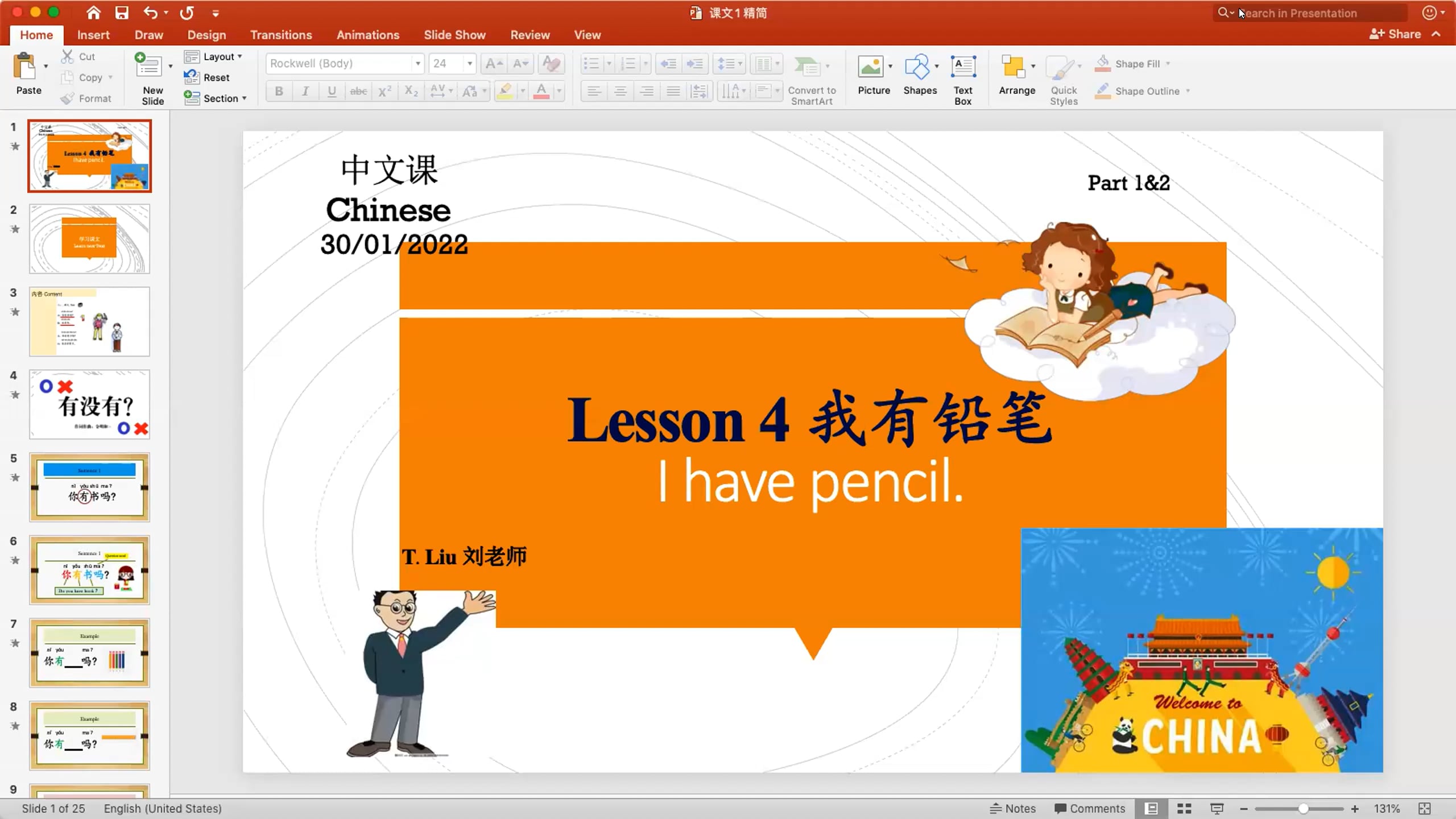Viewport: 1456px width, 819px height.
Task: Open the Rockwell (Body) font dropdown
Action: click(x=418, y=64)
